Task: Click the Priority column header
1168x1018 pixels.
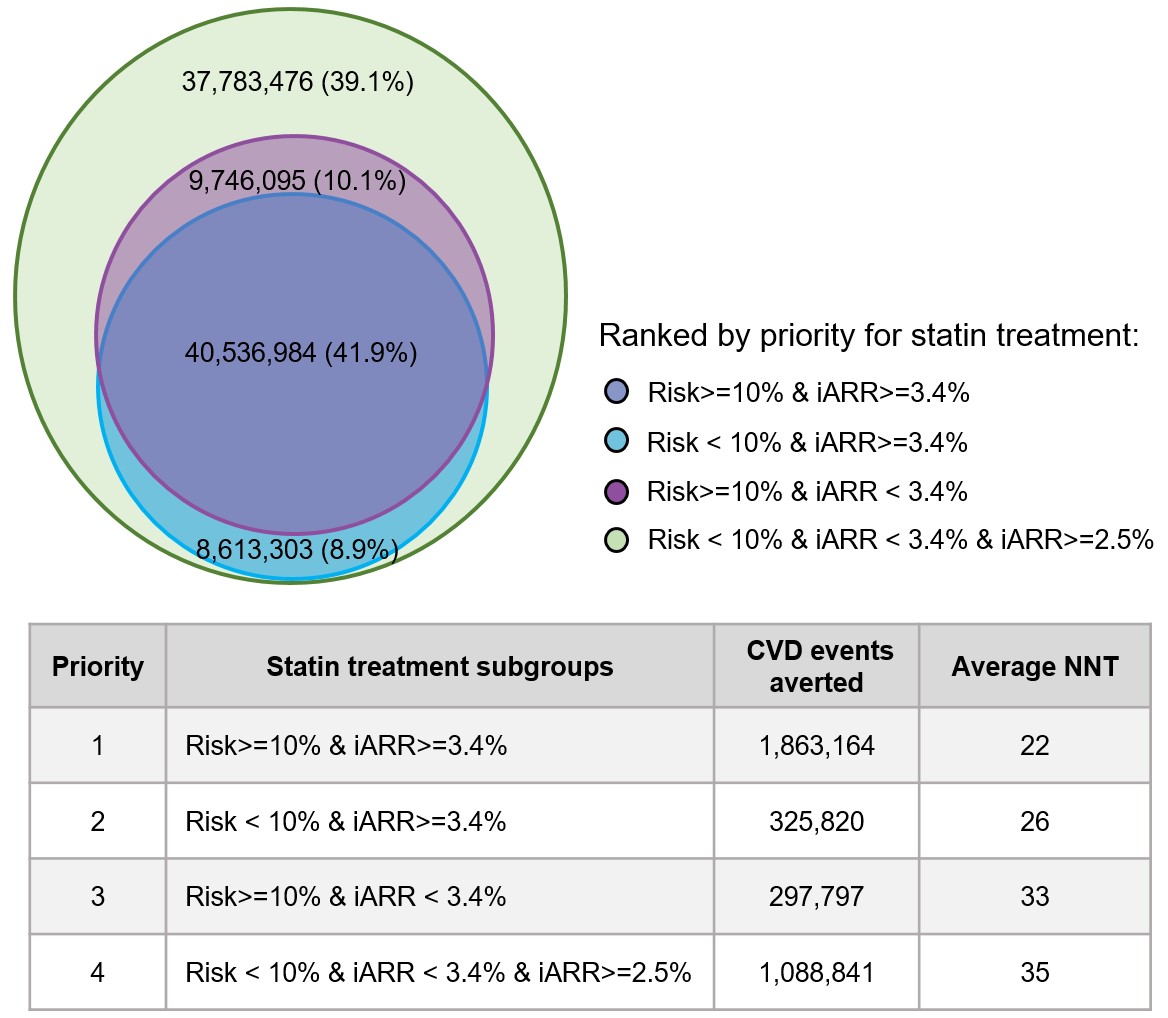Action: tap(98, 666)
